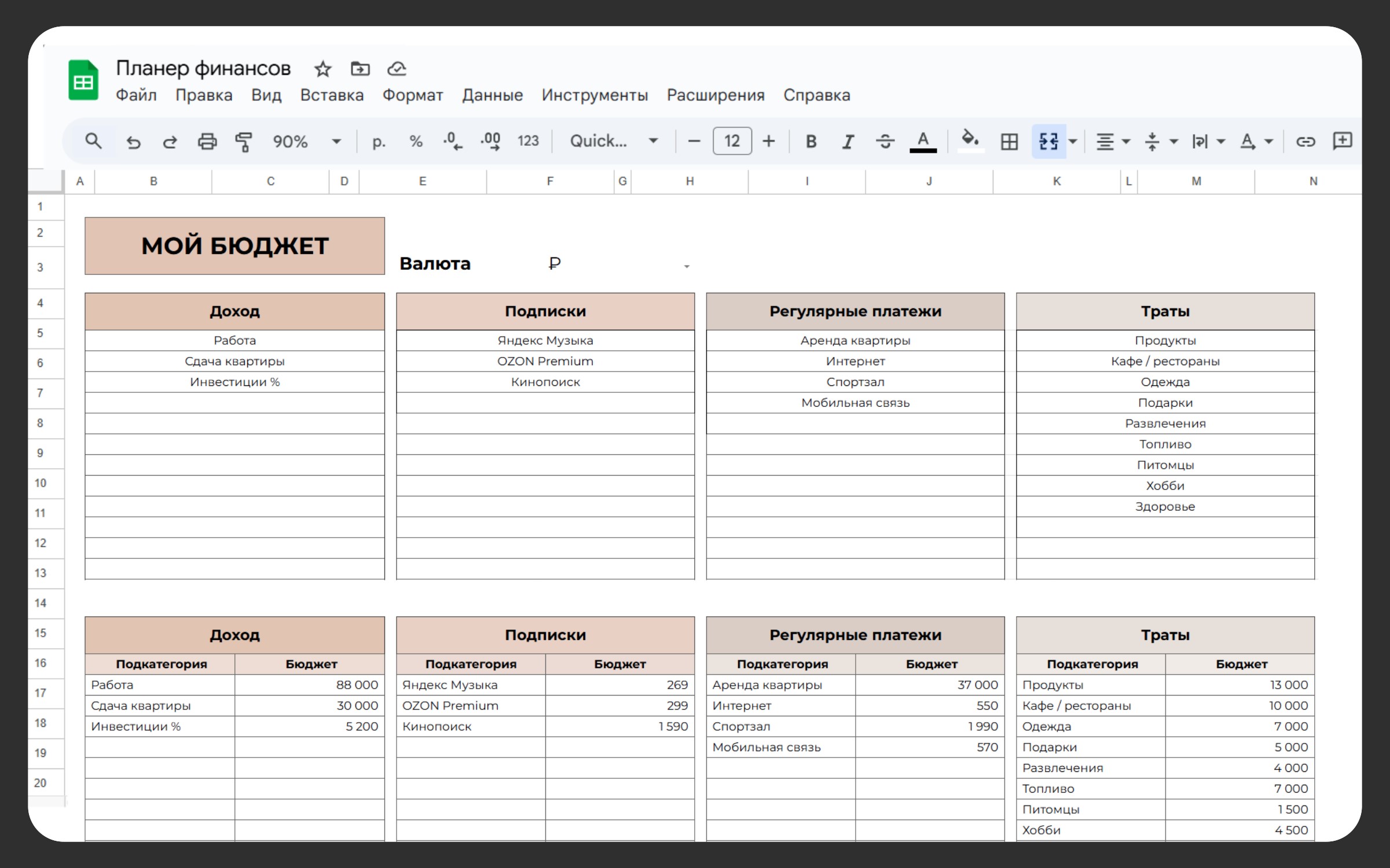This screenshot has height=868, width=1390.
Task: Click the 37 000 budget value
Action: 930,685
